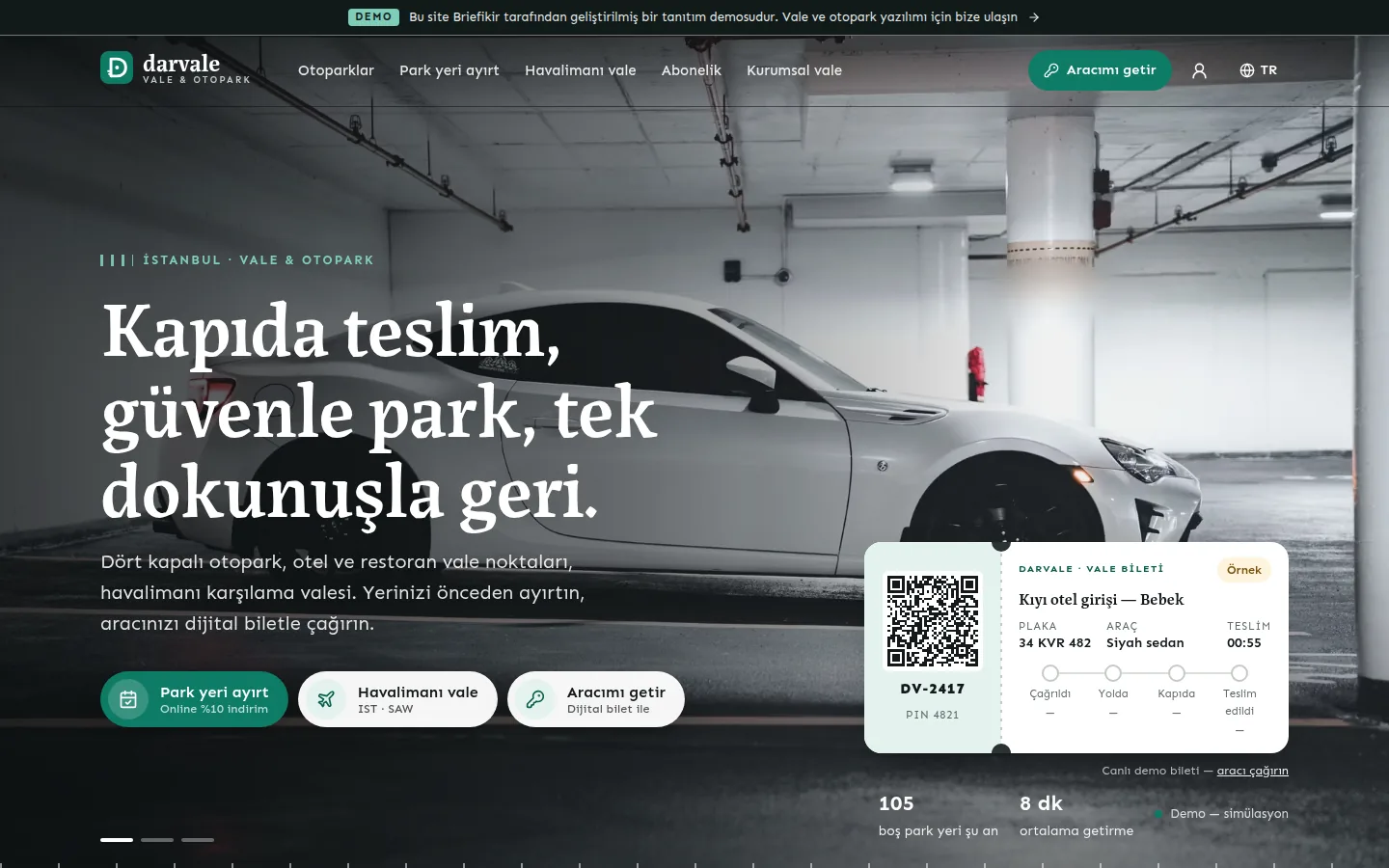The height and width of the screenshot is (868, 1389).
Task: Click the darvale logo icon
Action: [x=117, y=68]
